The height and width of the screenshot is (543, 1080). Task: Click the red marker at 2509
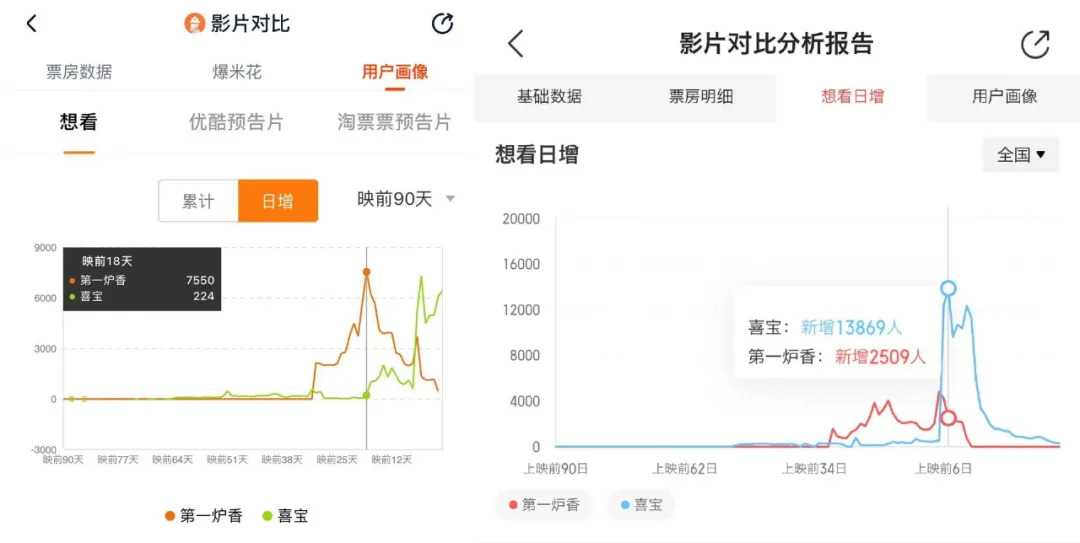click(x=948, y=418)
